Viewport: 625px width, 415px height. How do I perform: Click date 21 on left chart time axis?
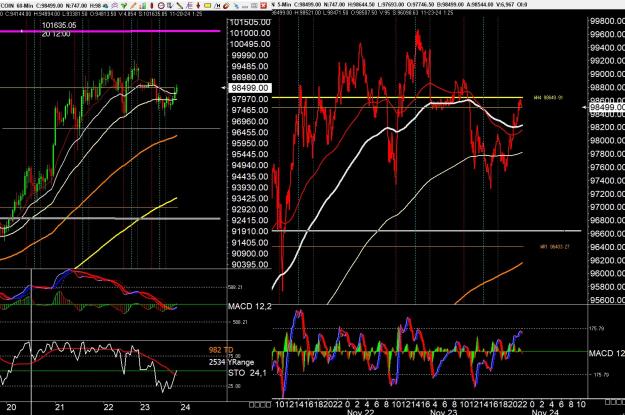pos(60,407)
